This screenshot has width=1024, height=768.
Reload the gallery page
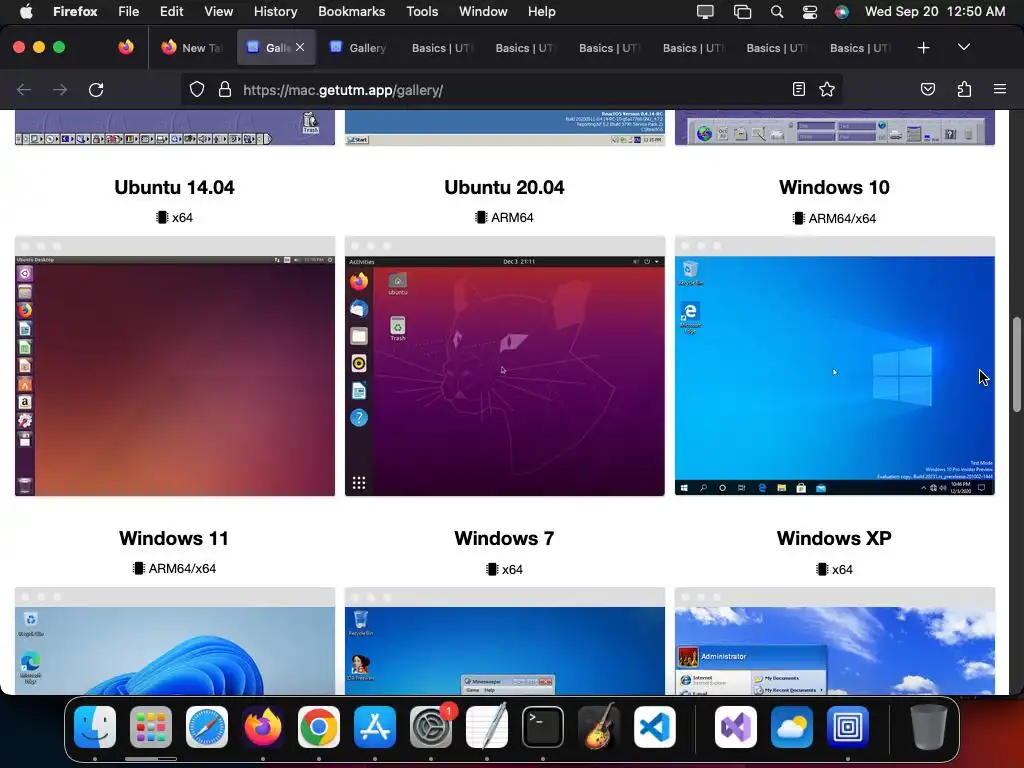[96, 89]
